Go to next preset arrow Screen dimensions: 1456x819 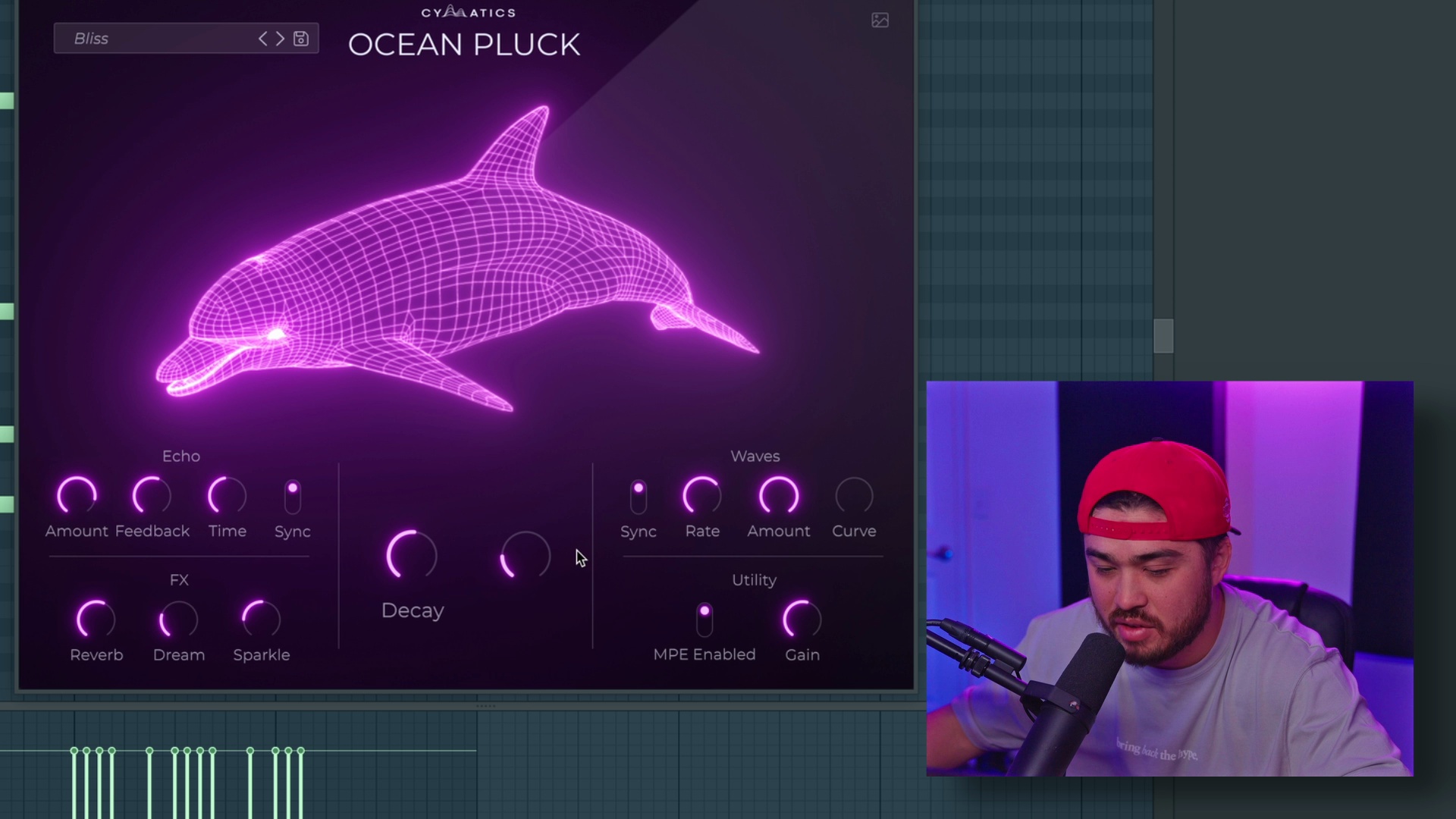tap(280, 39)
